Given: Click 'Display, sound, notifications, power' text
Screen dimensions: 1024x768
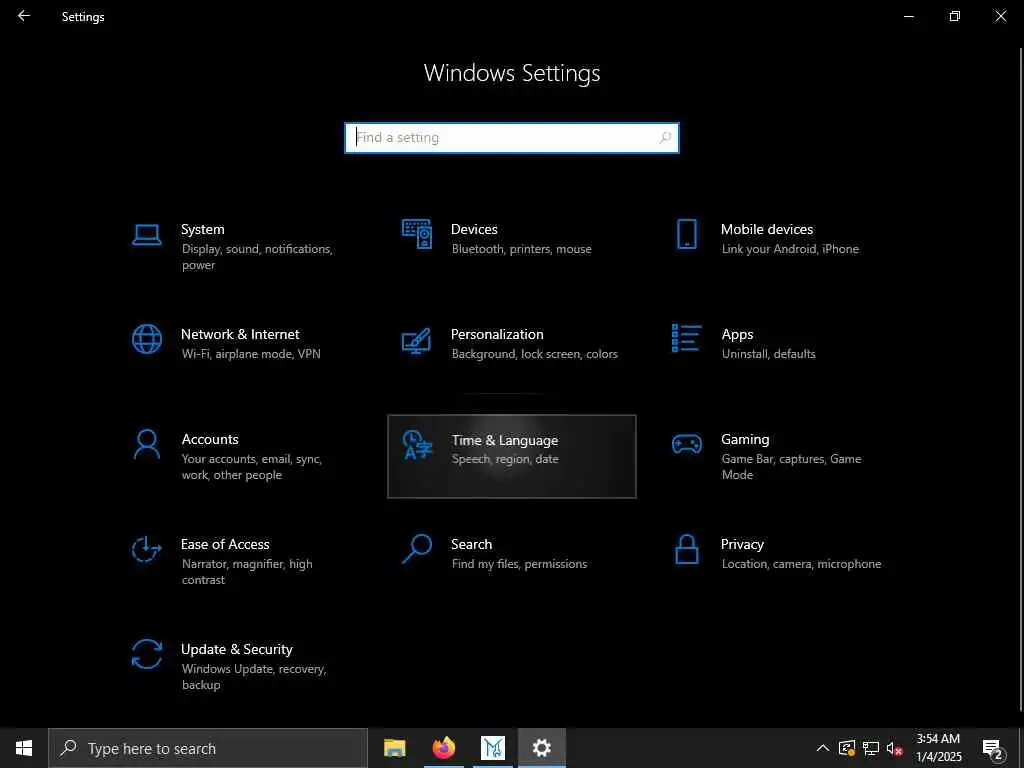Looking at the screenshot, I should click(x=257, y=257).
